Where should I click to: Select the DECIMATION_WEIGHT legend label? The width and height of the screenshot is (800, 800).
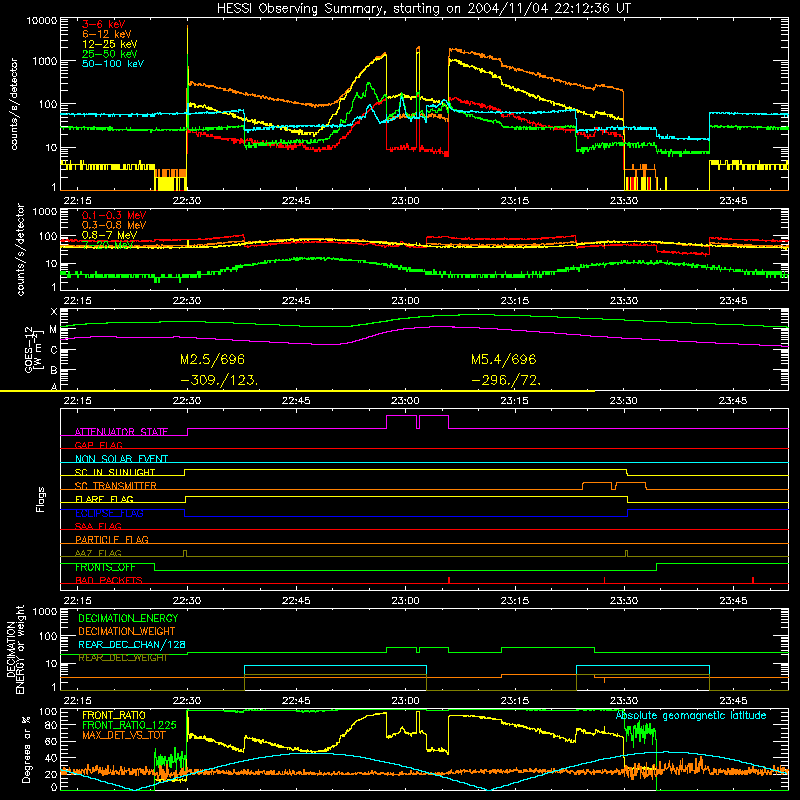(127, 632)
